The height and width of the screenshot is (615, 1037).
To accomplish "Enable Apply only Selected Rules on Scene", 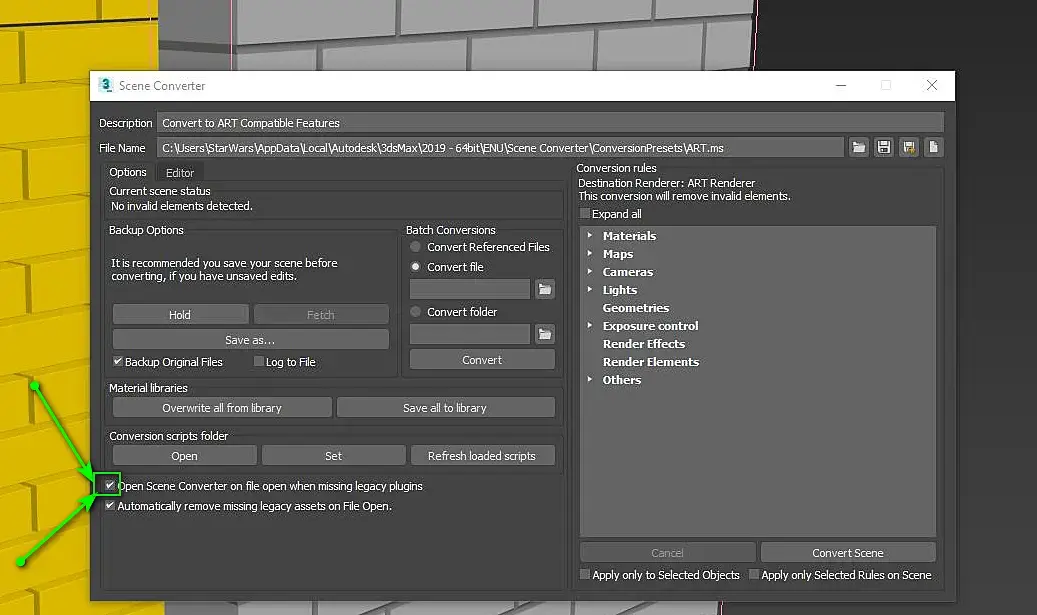I will (x=753, y=574).
